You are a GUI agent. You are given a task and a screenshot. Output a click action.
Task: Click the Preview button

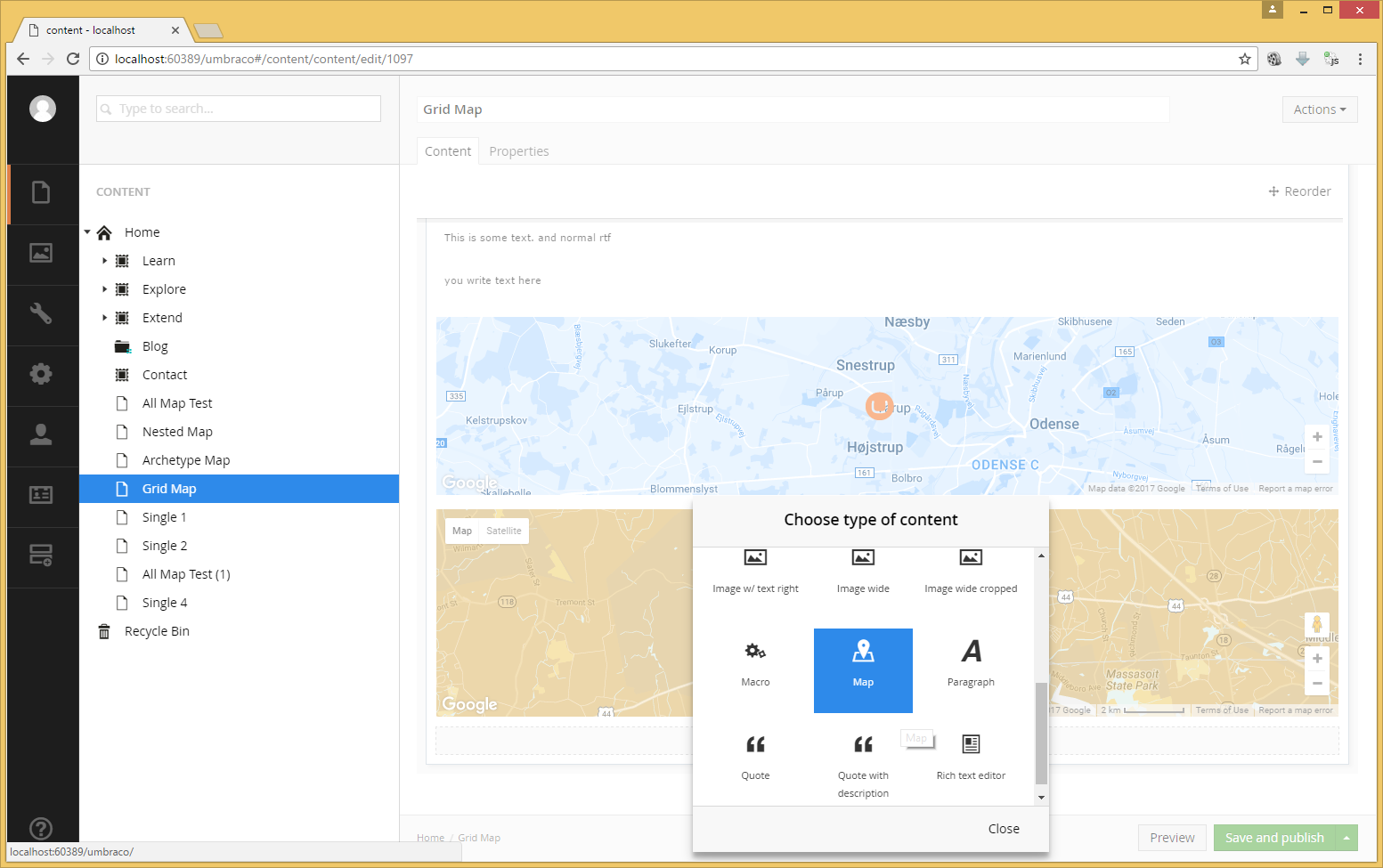coord(1172,838)
